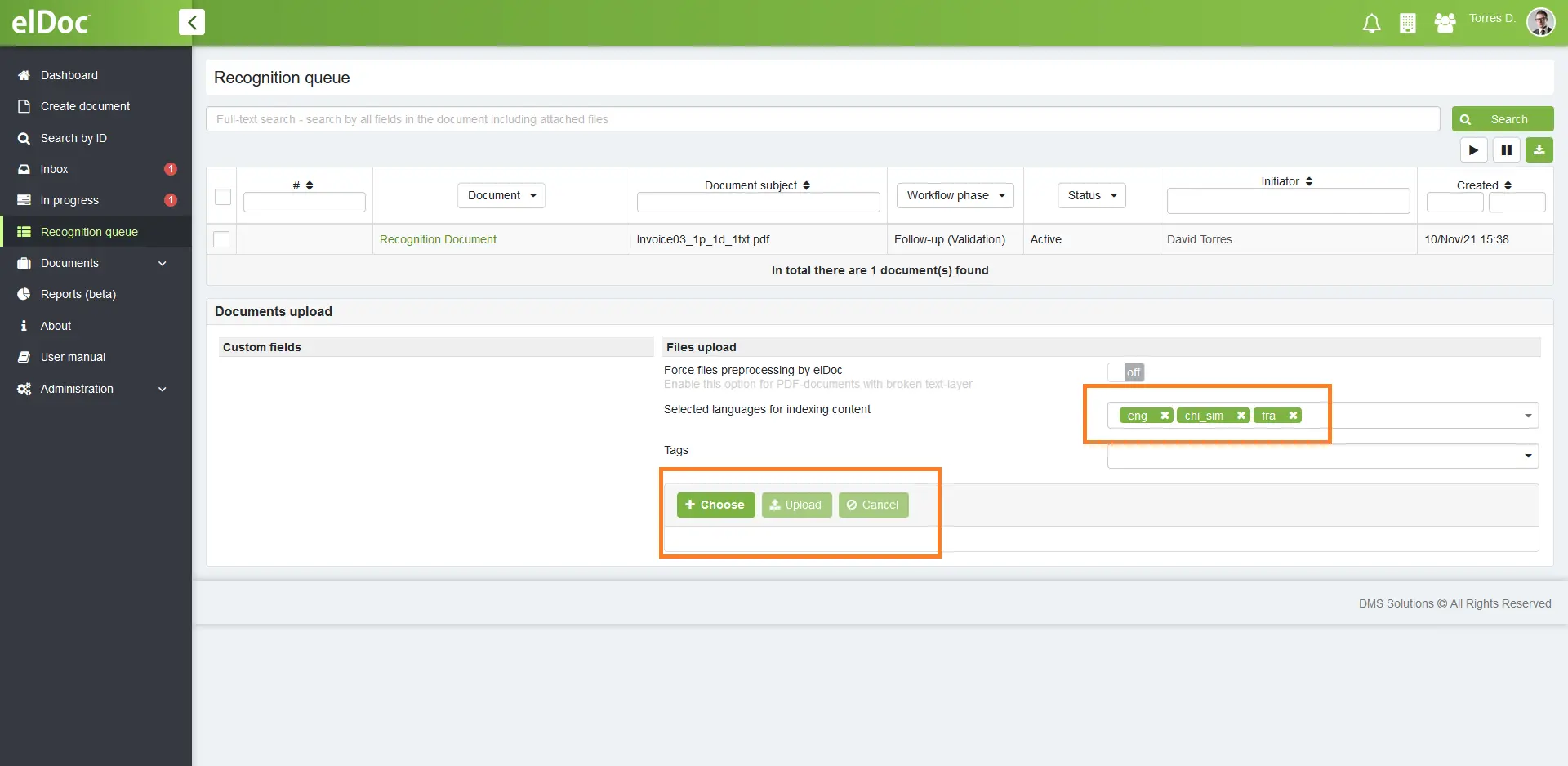Image resolution: width=1568 pixels, height=766 pixels.
Task: Click the notification bell icon
Action: point(1371,24)
